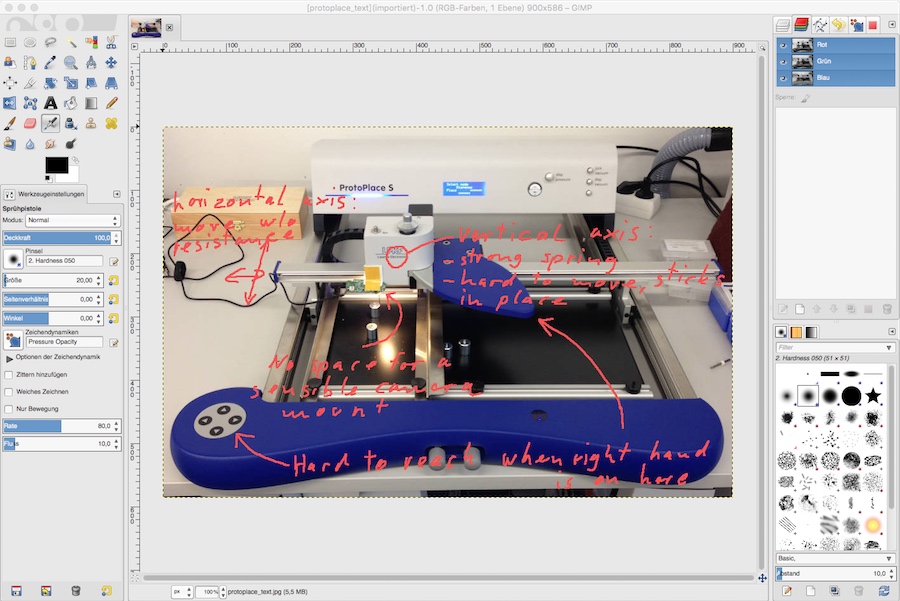Select the Fuzzy Select magic wand tool
900x601 pixels.
tap(71, 42)
